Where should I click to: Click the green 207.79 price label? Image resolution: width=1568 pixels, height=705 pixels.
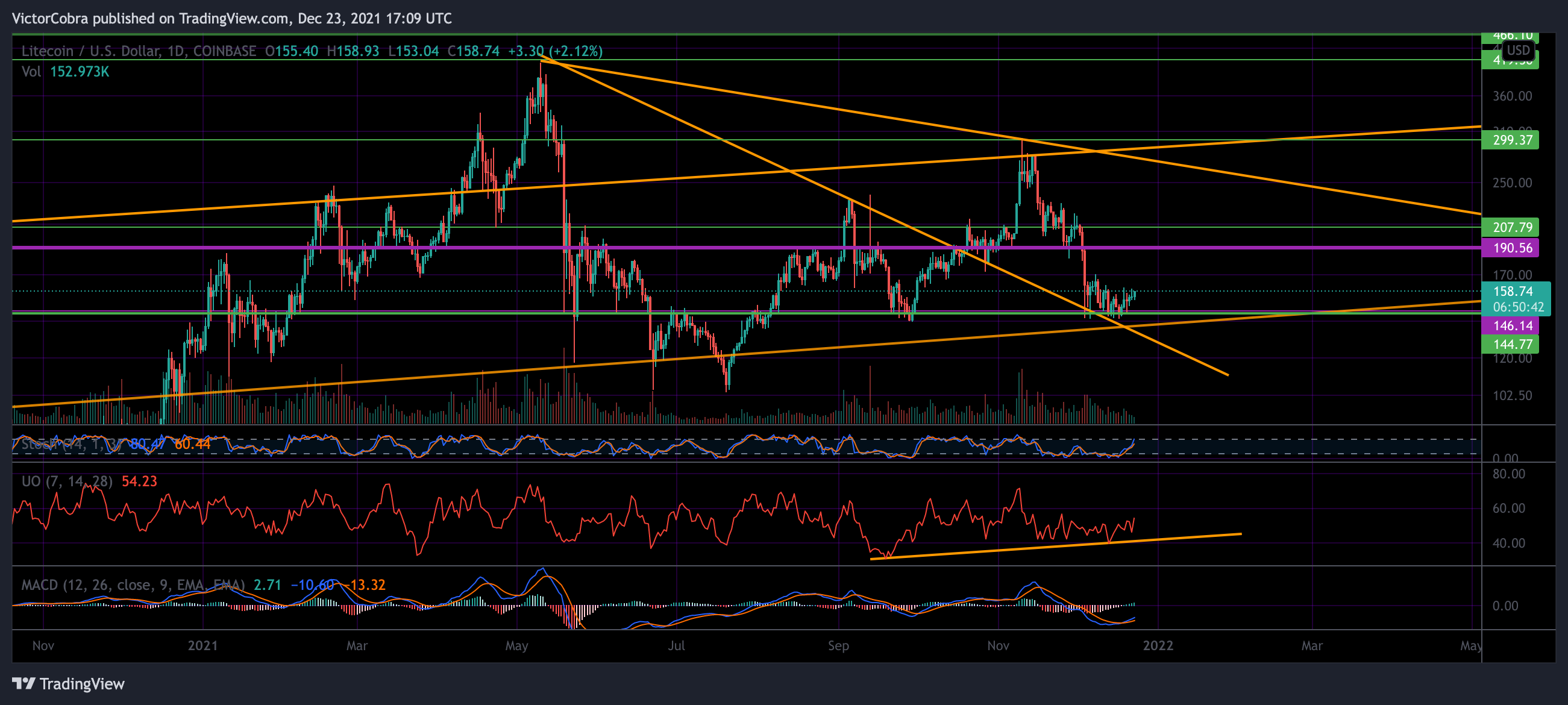(1510, 227)
